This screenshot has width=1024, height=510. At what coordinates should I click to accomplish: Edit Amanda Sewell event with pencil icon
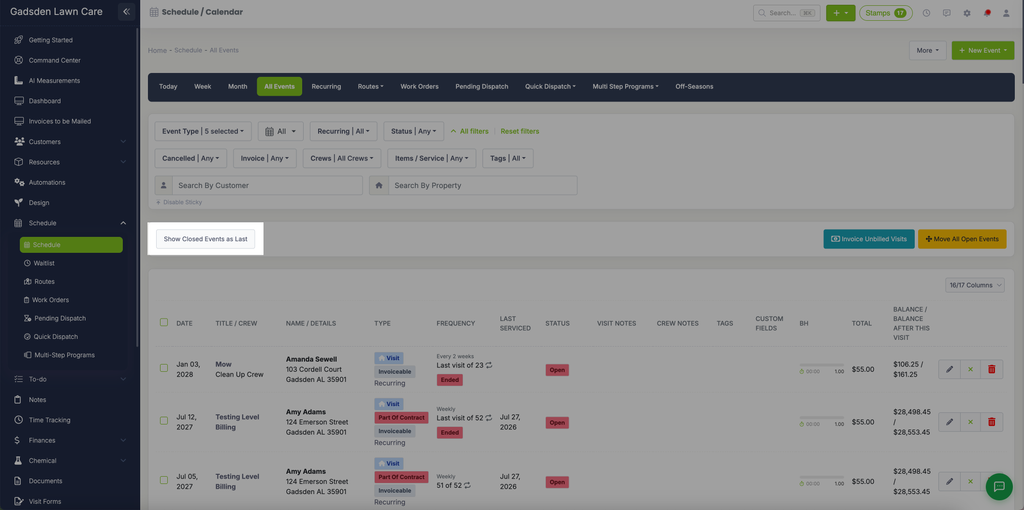[950, 369]
